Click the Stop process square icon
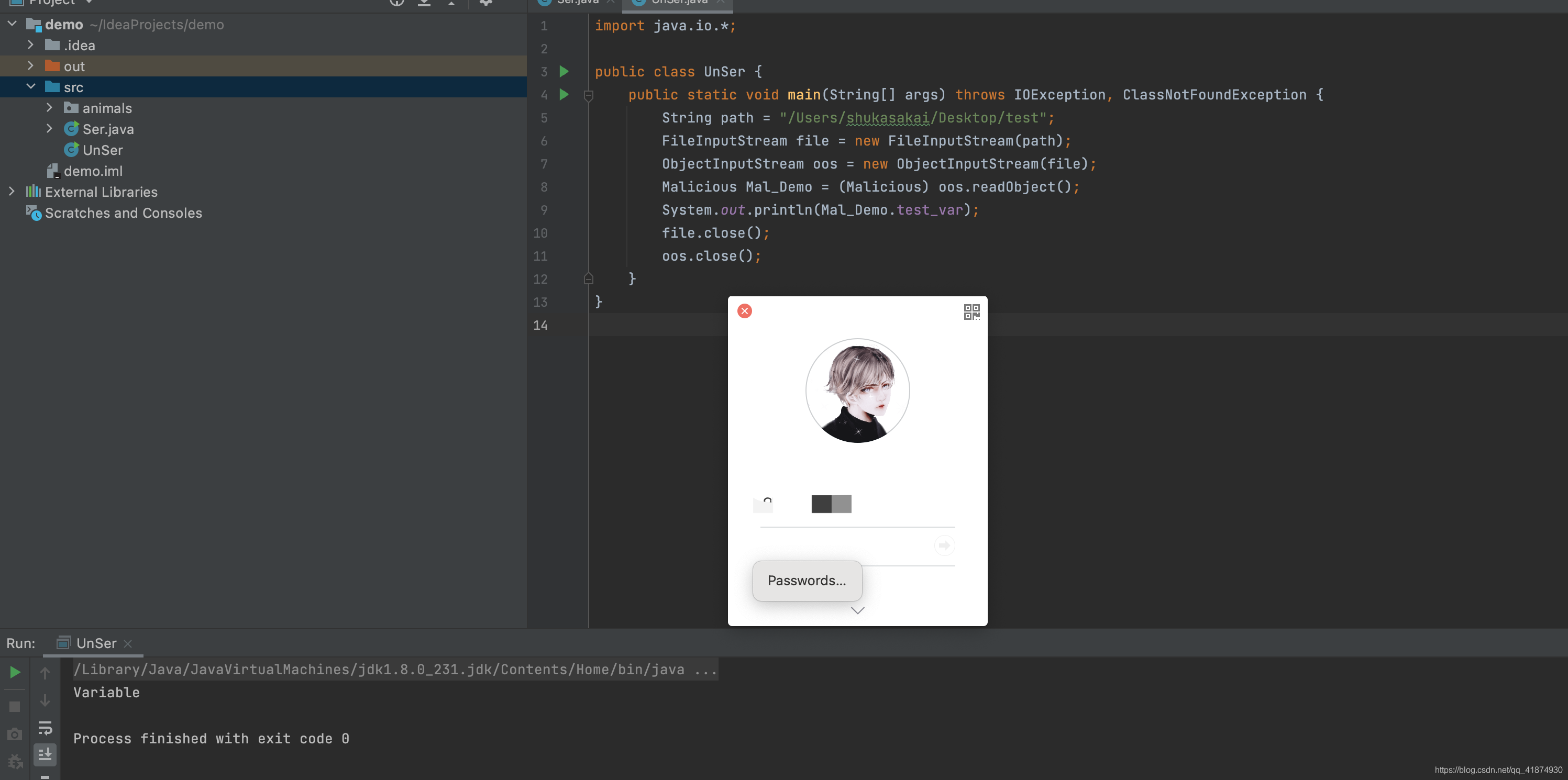The image size is (1568, 780). tap(15, 706)
